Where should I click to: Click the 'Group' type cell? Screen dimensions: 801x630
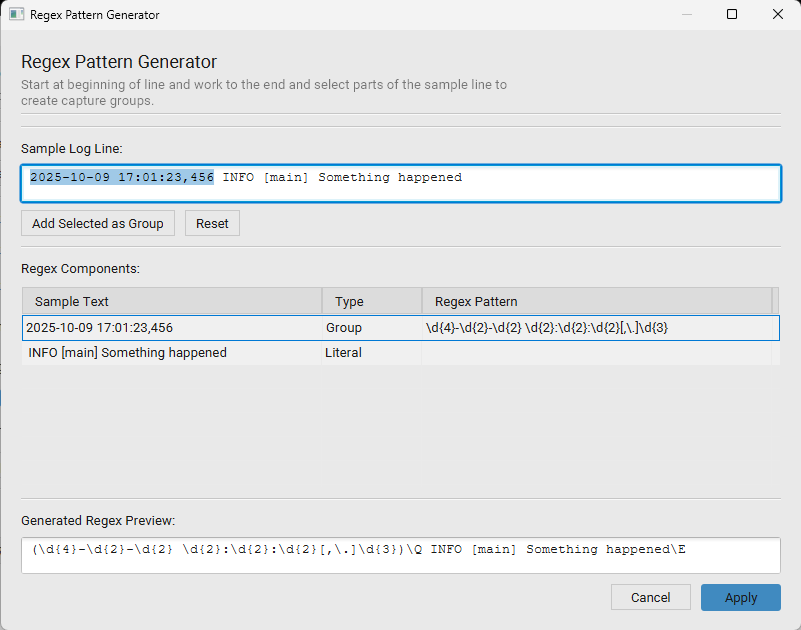[372, 328]
